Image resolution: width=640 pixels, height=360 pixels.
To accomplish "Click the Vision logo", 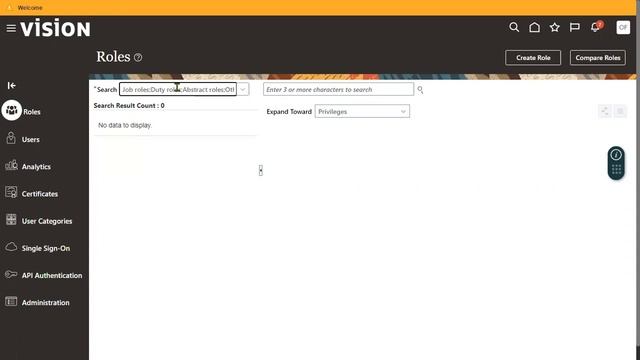I will (x=55, y=28).
